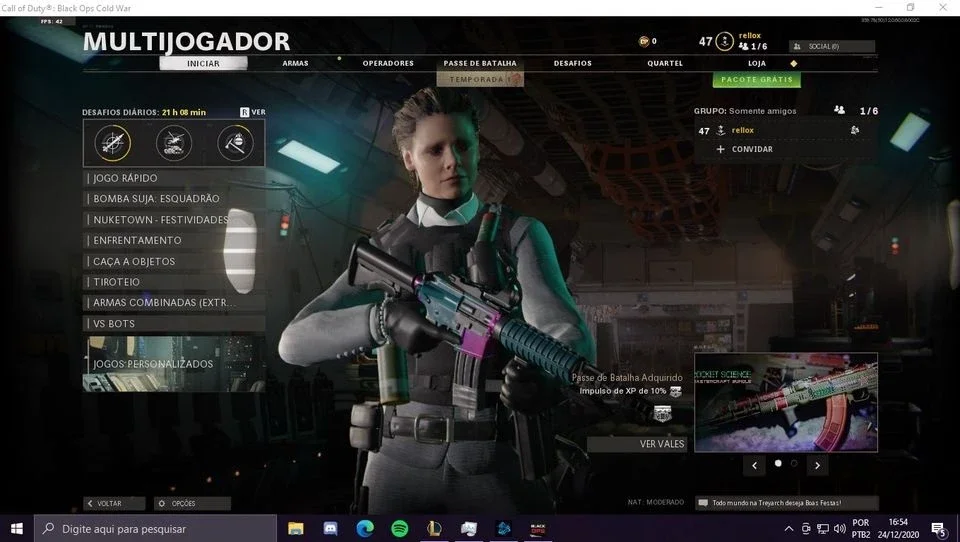Click the Meet Now camera tray icon

tap(806, 529)
